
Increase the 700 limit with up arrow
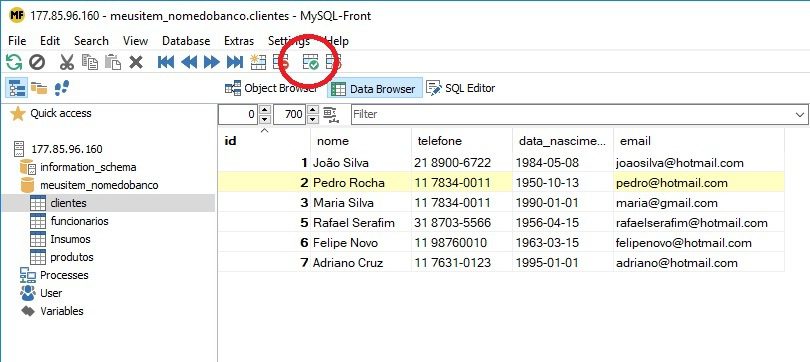313,109
